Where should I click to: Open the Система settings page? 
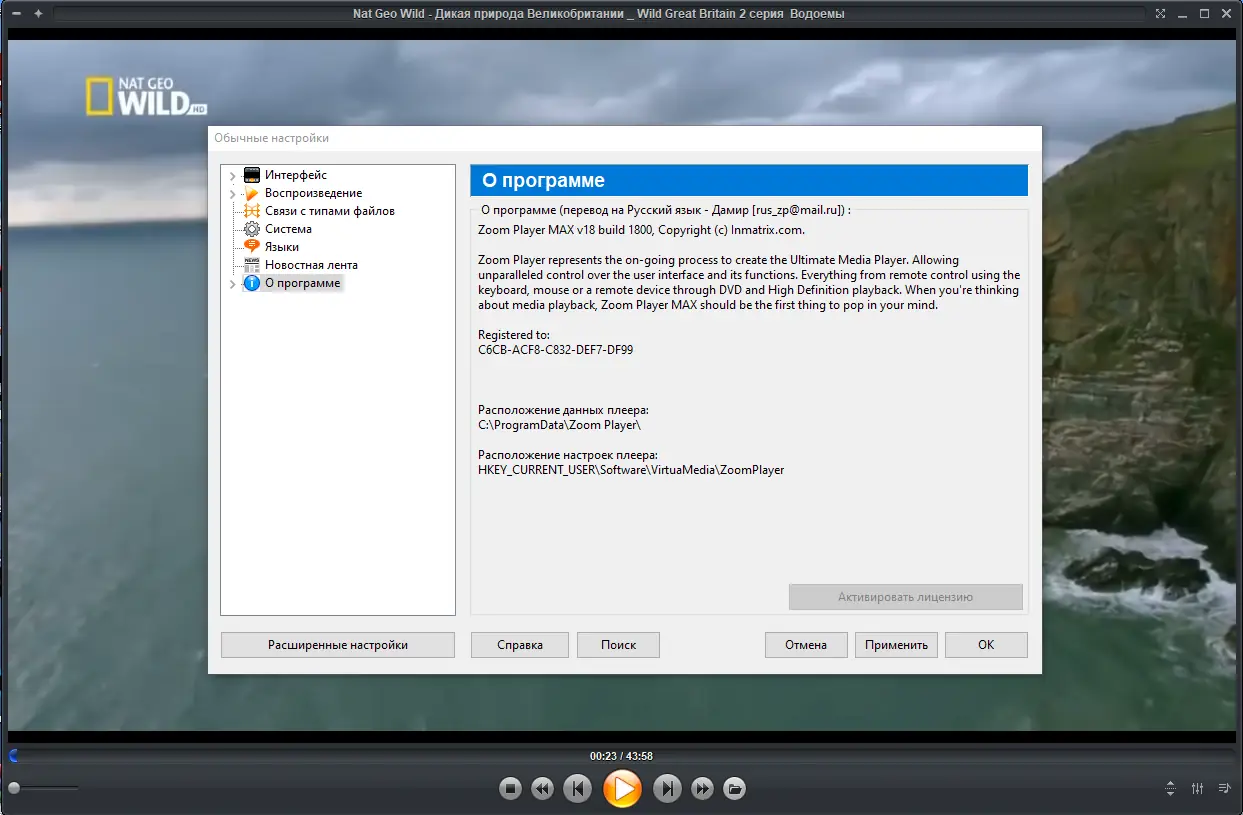click(288, 229)
